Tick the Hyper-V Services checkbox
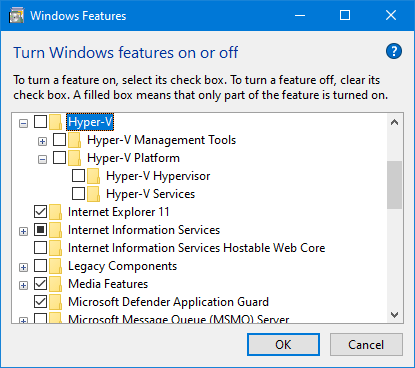The image size is (415, 368). click(78, 194)
